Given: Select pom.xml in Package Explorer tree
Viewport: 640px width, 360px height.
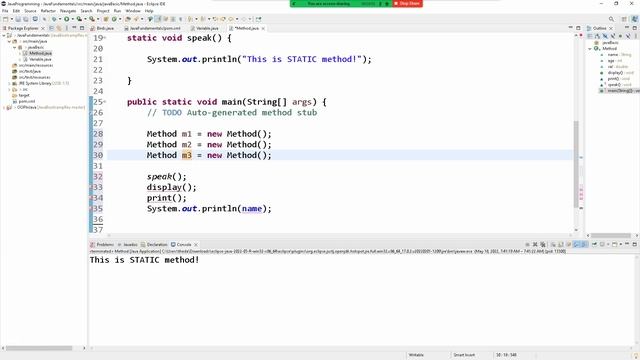Looking at the screenshot, I should (23, 101).
